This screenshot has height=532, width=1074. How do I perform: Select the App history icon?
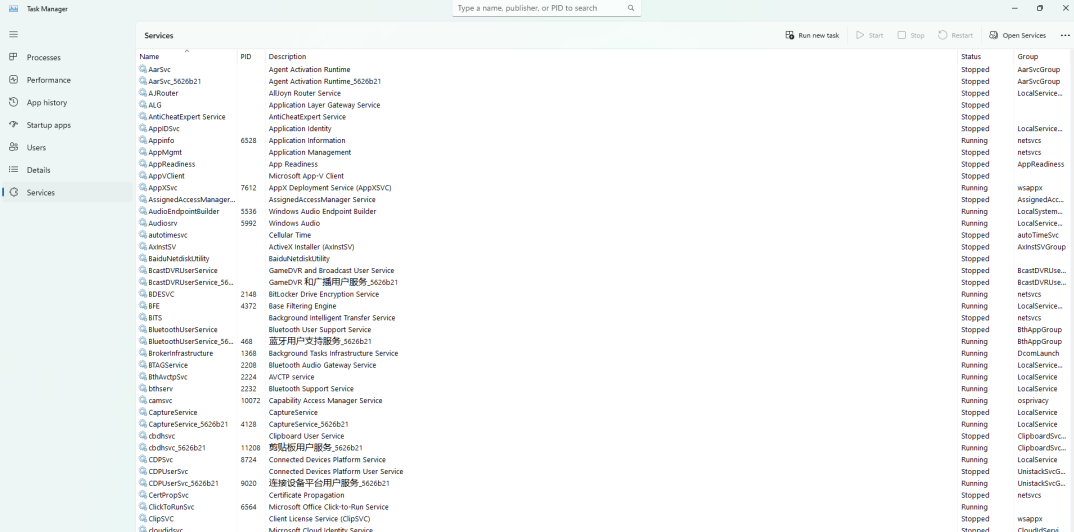(13, 102)
